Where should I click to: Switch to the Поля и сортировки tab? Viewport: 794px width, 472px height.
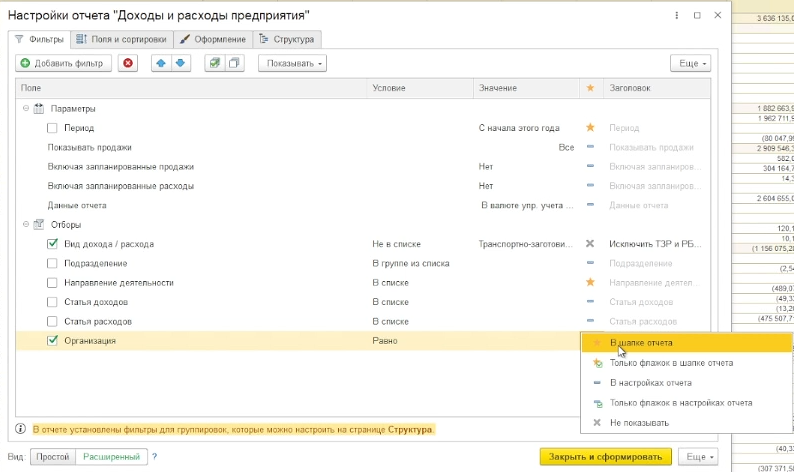pyautogui.click(x=122, y=39)
